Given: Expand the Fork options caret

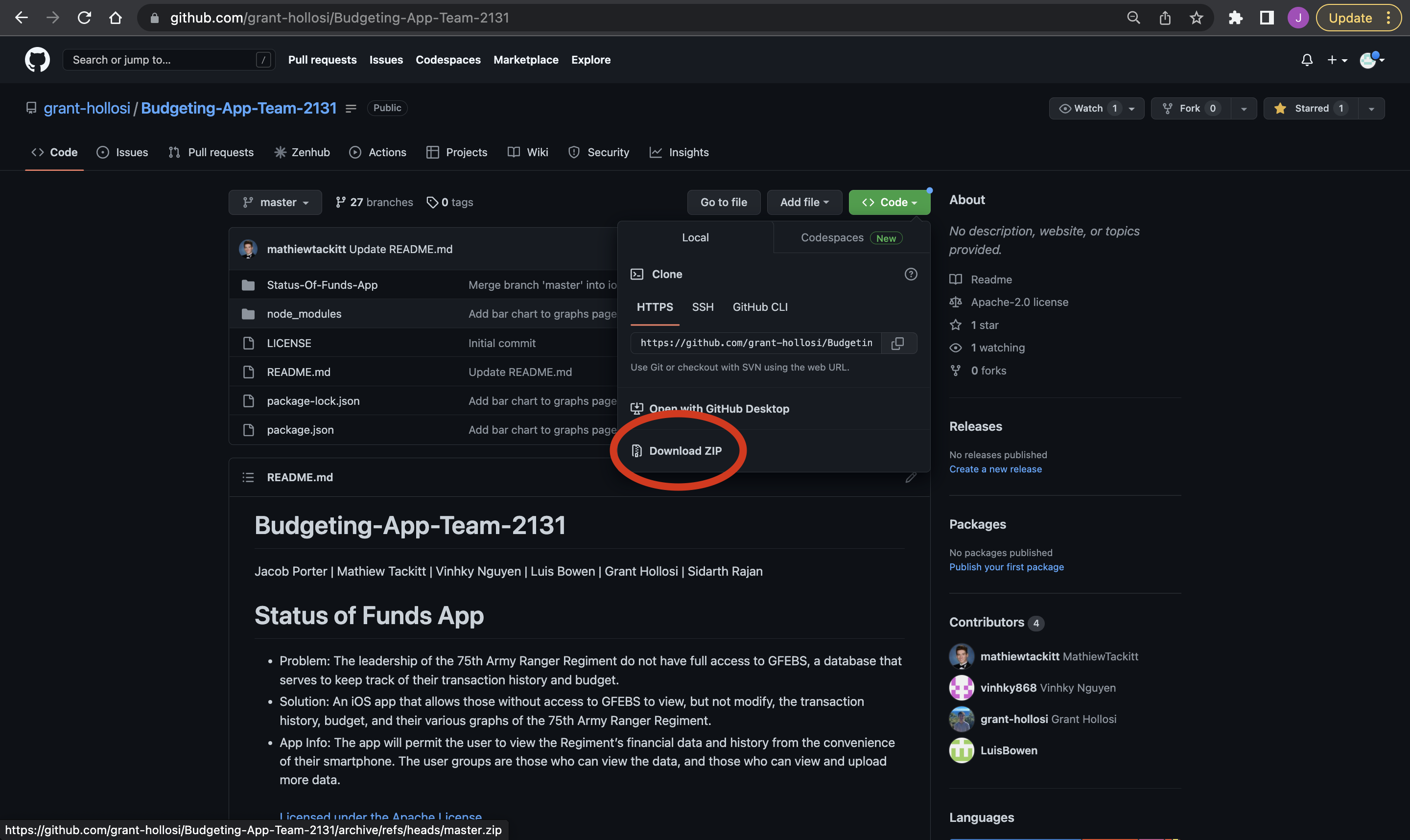Looking at the screenshot, I should click(1244, 108).
